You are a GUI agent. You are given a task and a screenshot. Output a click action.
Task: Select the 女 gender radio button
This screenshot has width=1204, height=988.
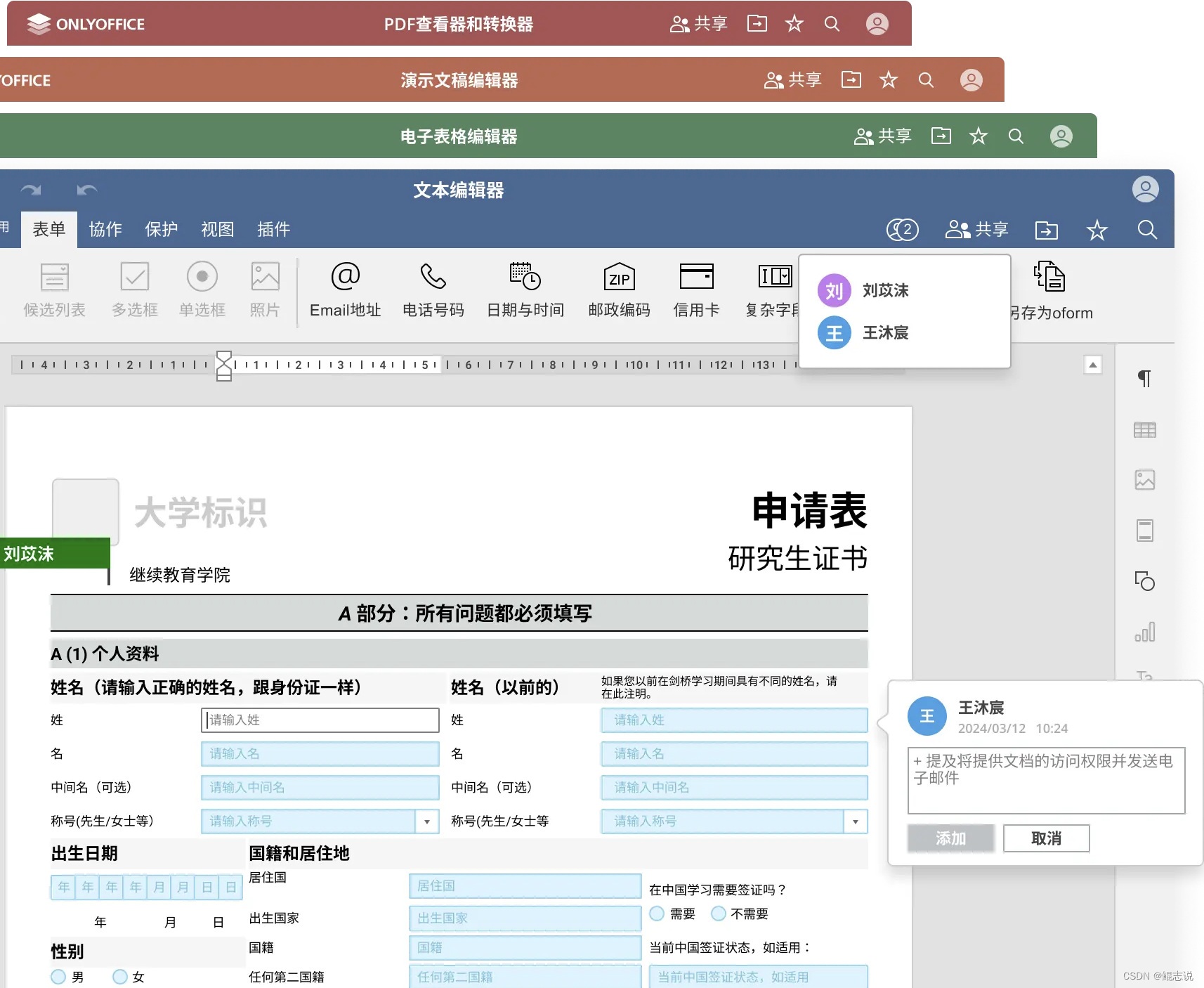(120, 977)
